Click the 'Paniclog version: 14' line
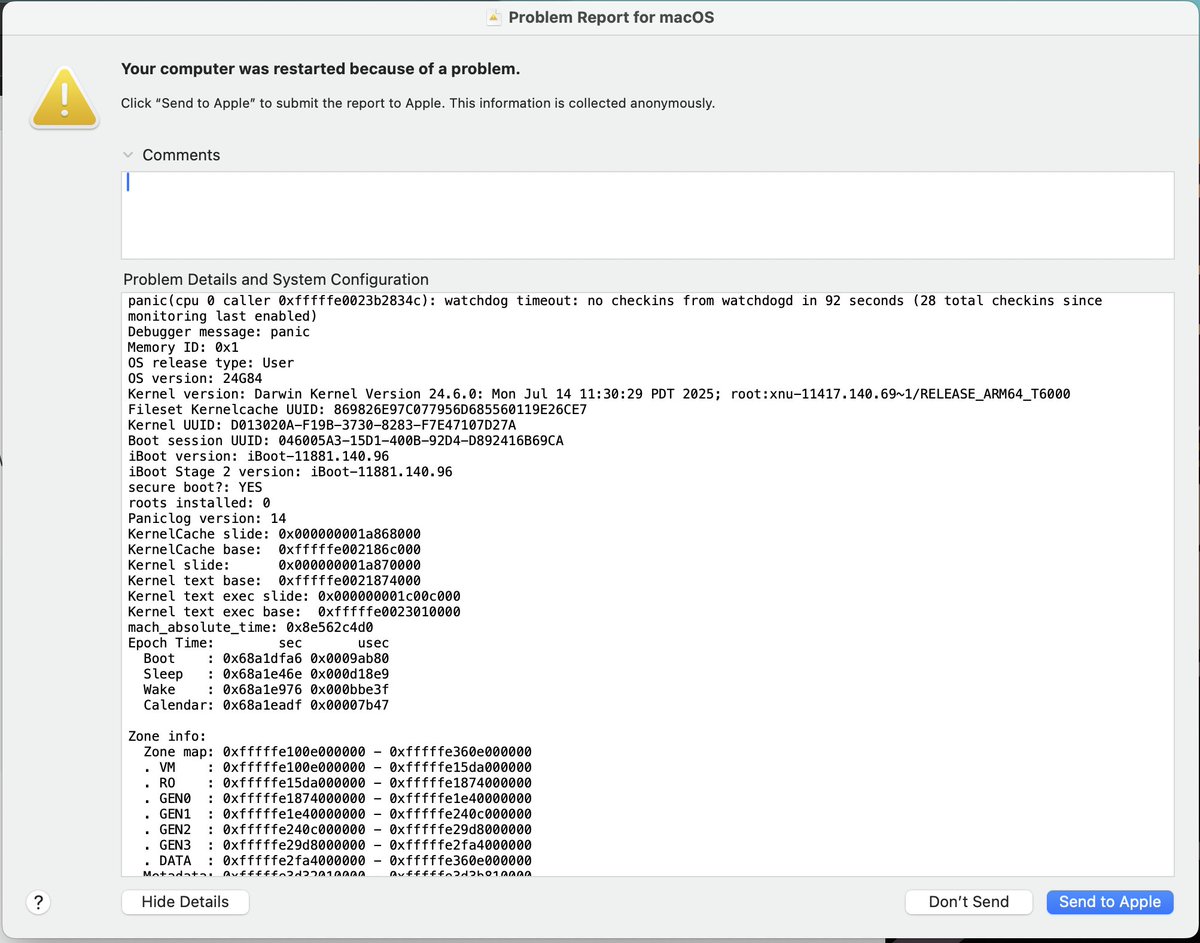1200x943 pixels. (207, 518)
